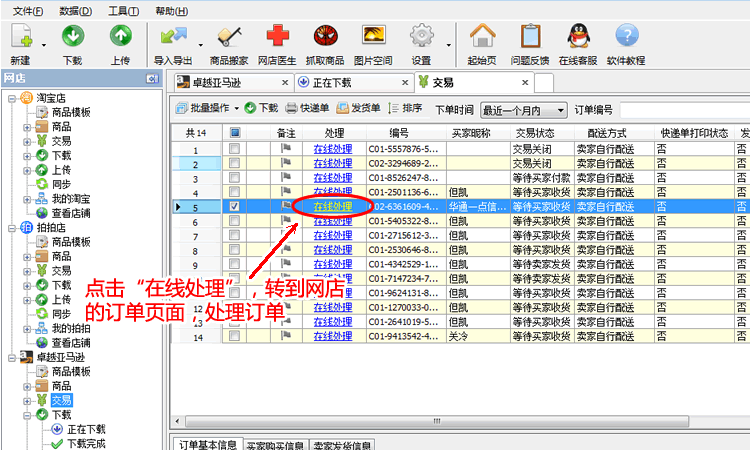Click 下载 in the order toolbar
This screenshot has width=750, height=450.
[x=261, y=109]
